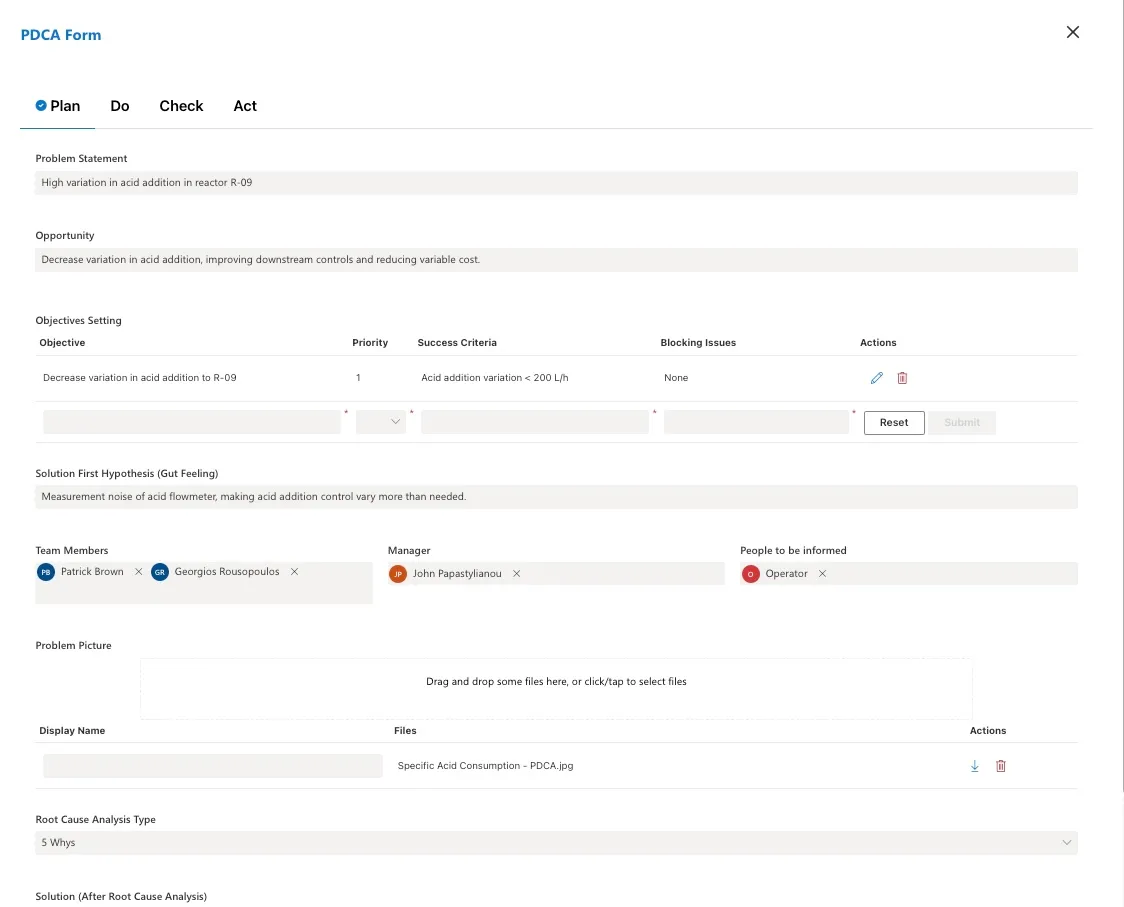Screen dimensions: 1124x907
Task: Click the new Blocking Issues input field
Action: pos(756,422)
